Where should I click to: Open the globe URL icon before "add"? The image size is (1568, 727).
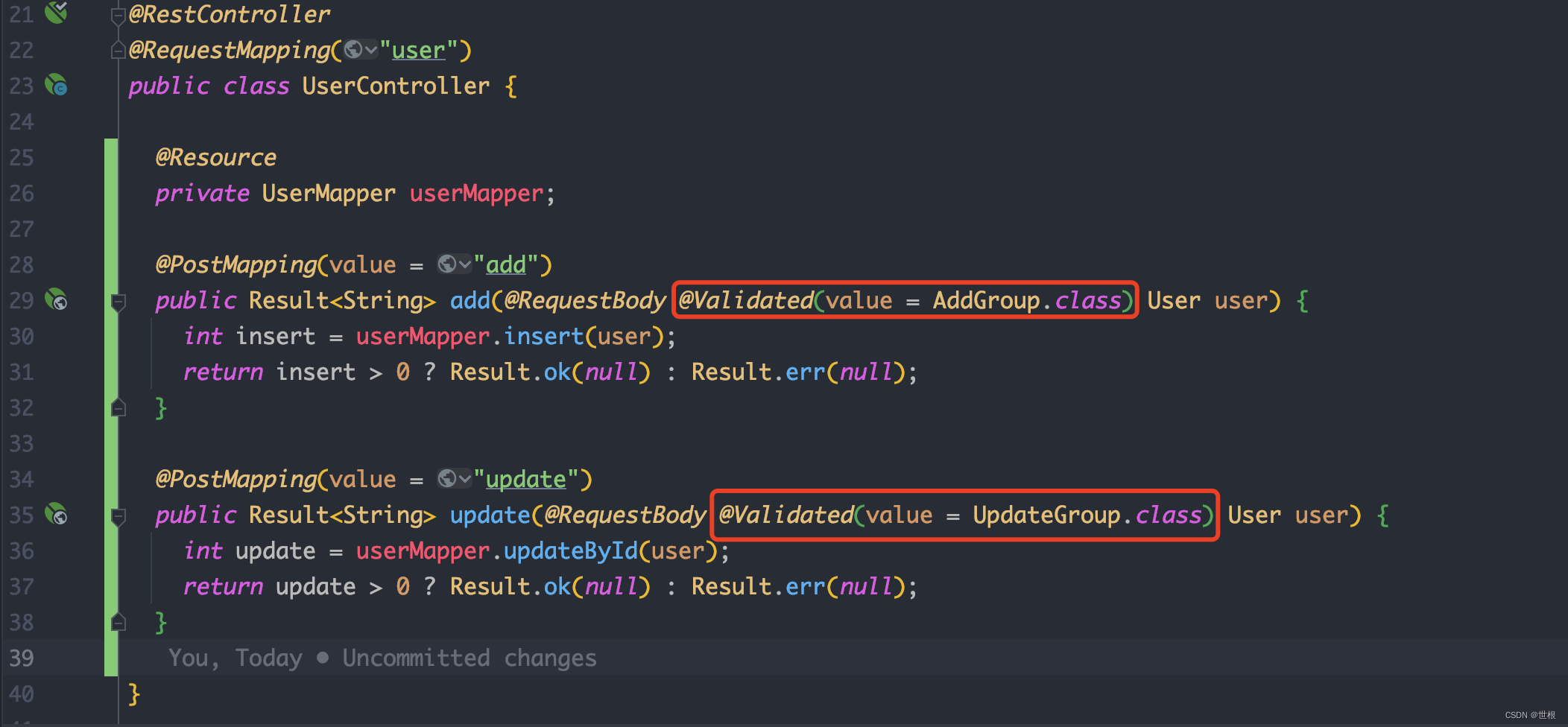click(x=447, y=264)
